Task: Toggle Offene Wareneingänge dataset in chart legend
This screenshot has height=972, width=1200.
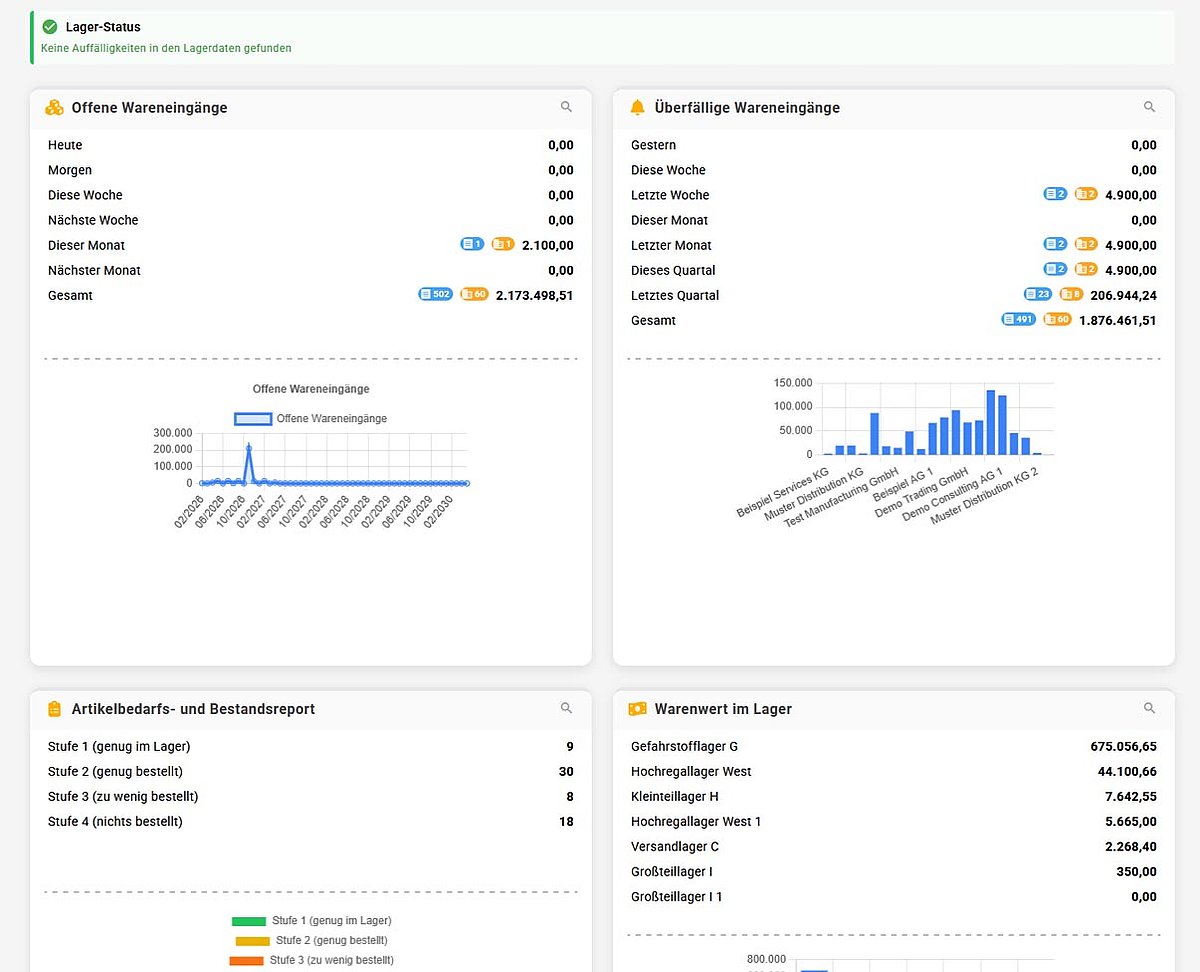Action: (x=310, y=419)
